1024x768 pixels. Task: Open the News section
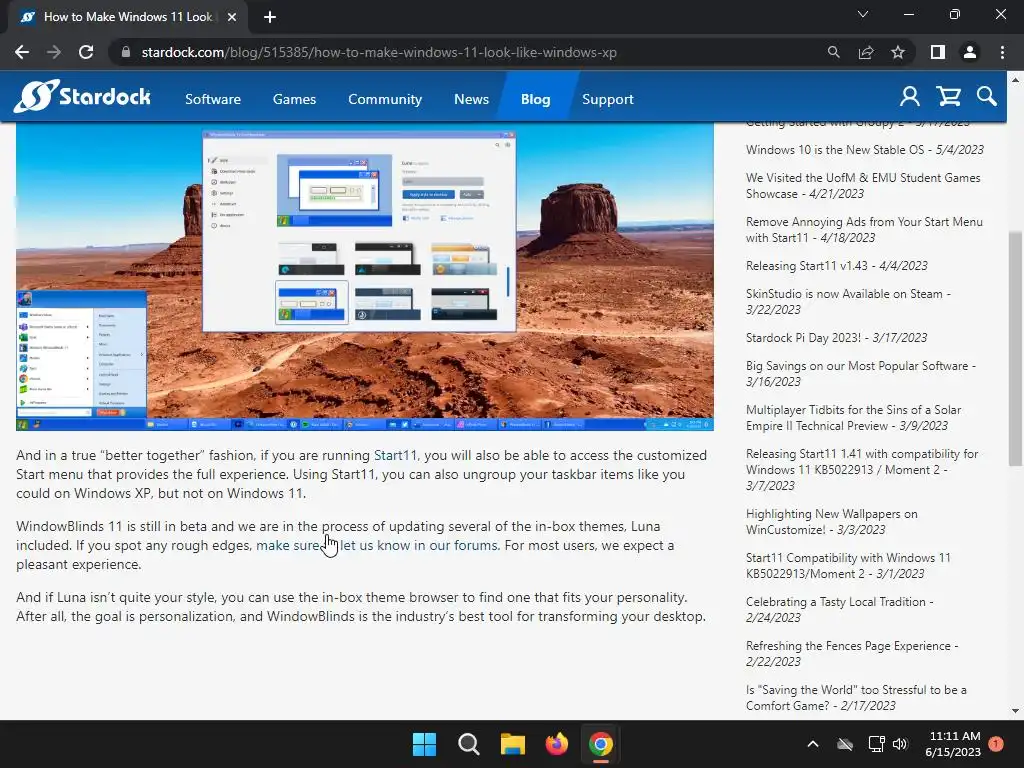[472, 99]
